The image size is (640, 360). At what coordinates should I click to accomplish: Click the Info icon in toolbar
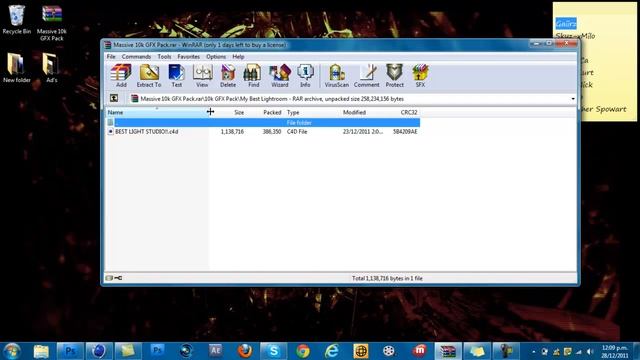point(305,76)
